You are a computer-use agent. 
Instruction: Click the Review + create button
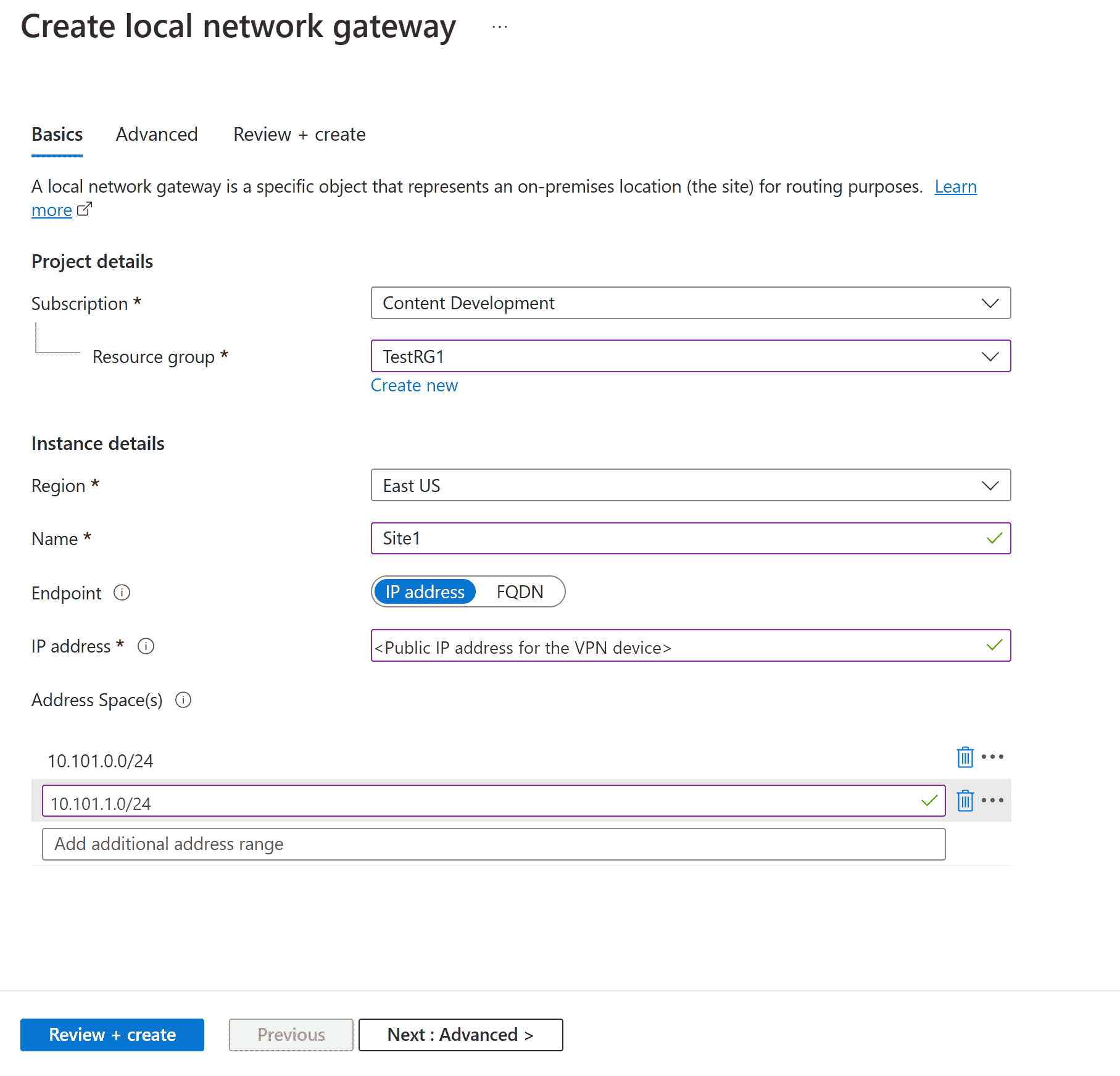click(x=112, y=1034)
